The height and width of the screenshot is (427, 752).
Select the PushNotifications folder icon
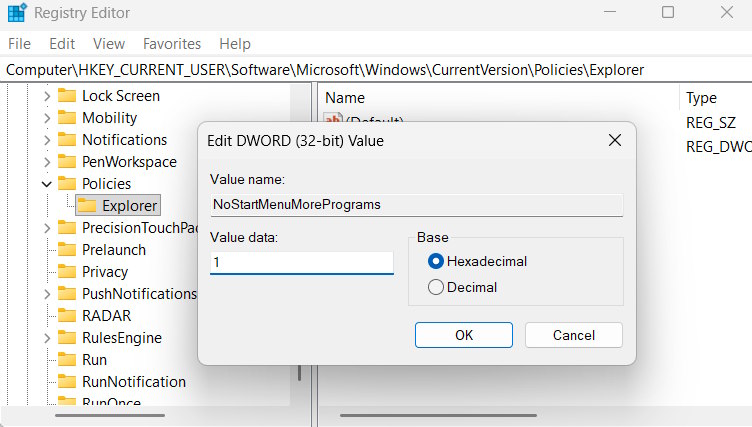tap(67, 294)
